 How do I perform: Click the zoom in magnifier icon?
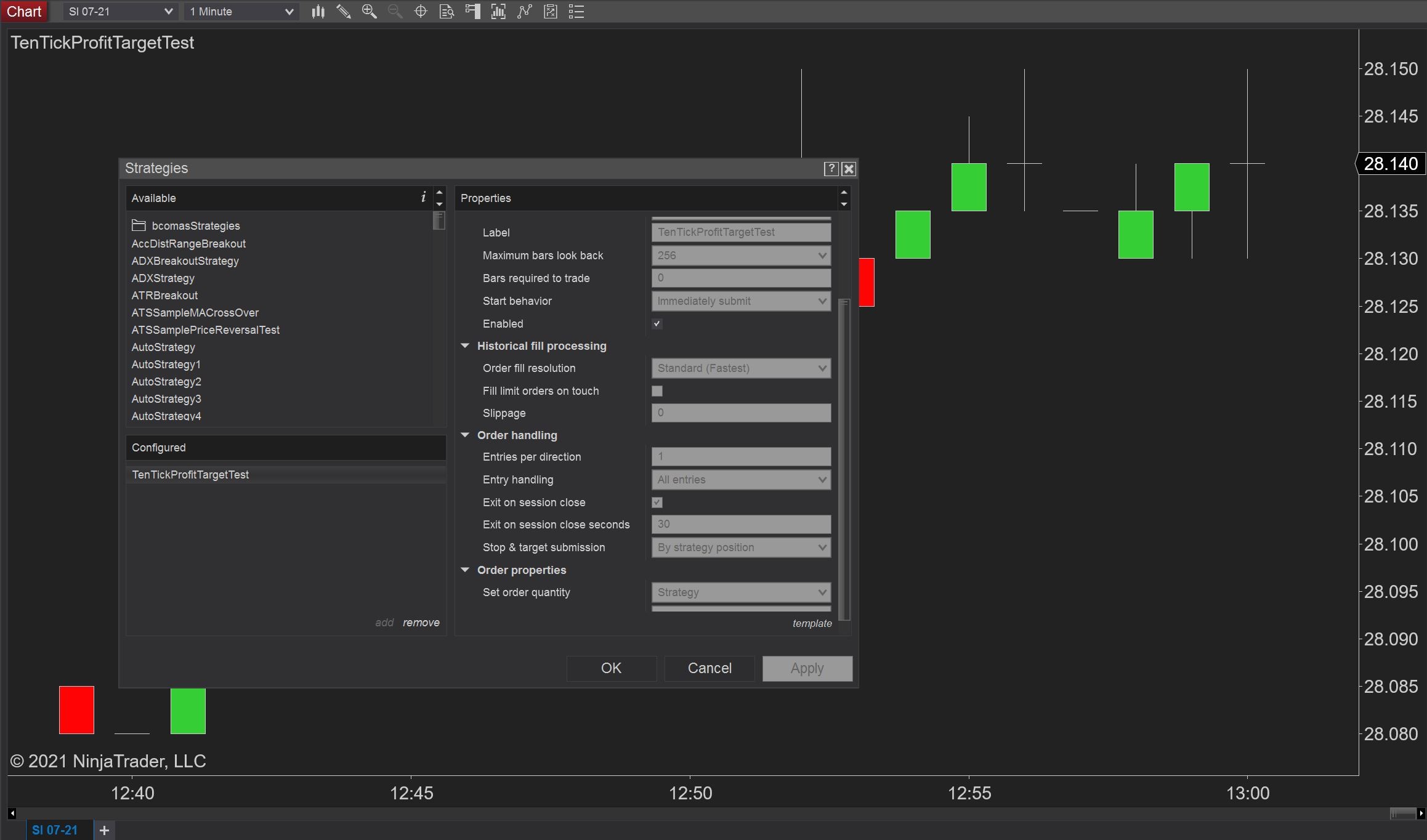(x=369, y=12)
